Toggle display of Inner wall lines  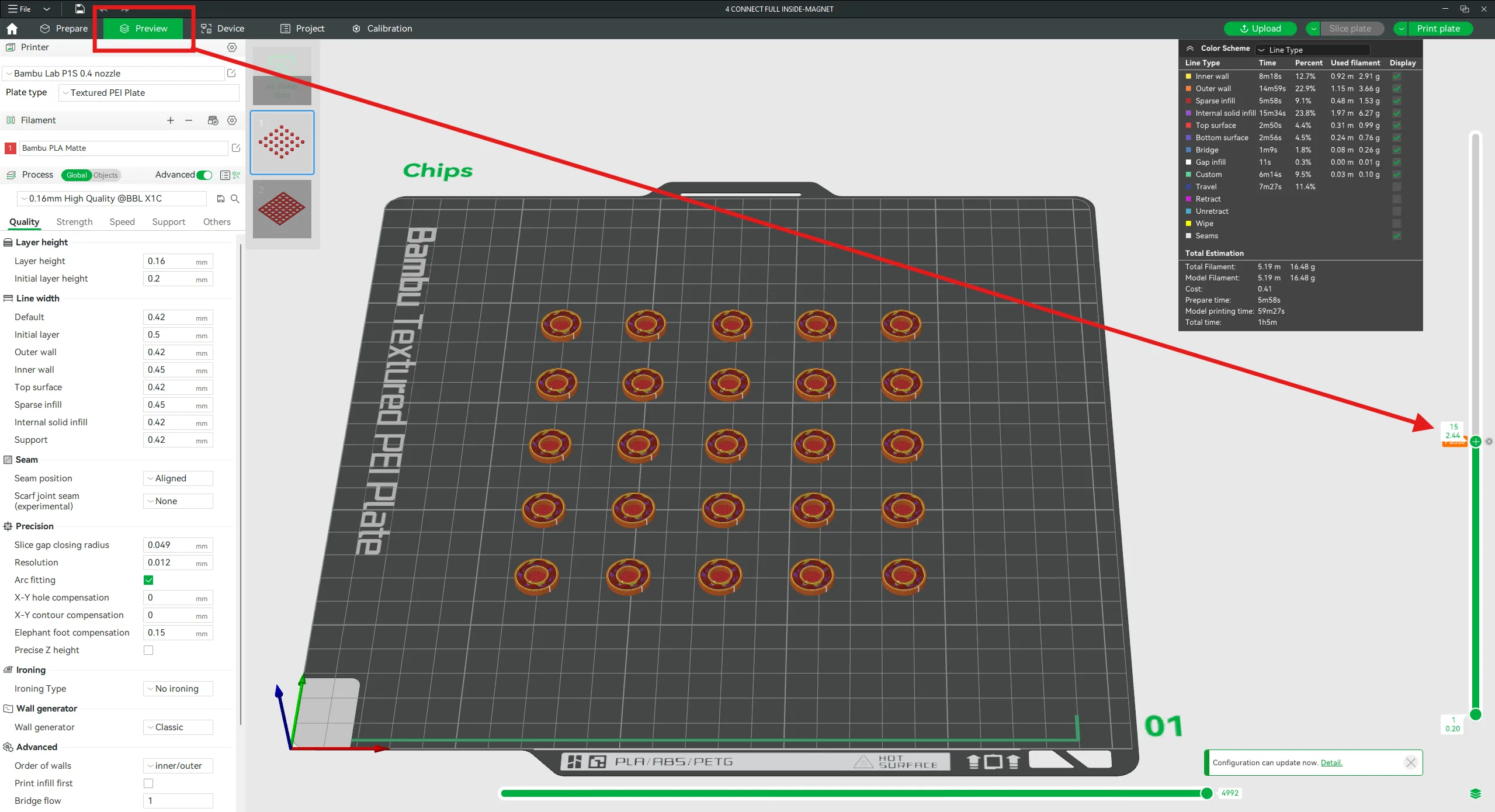[x=1397, y=77]
